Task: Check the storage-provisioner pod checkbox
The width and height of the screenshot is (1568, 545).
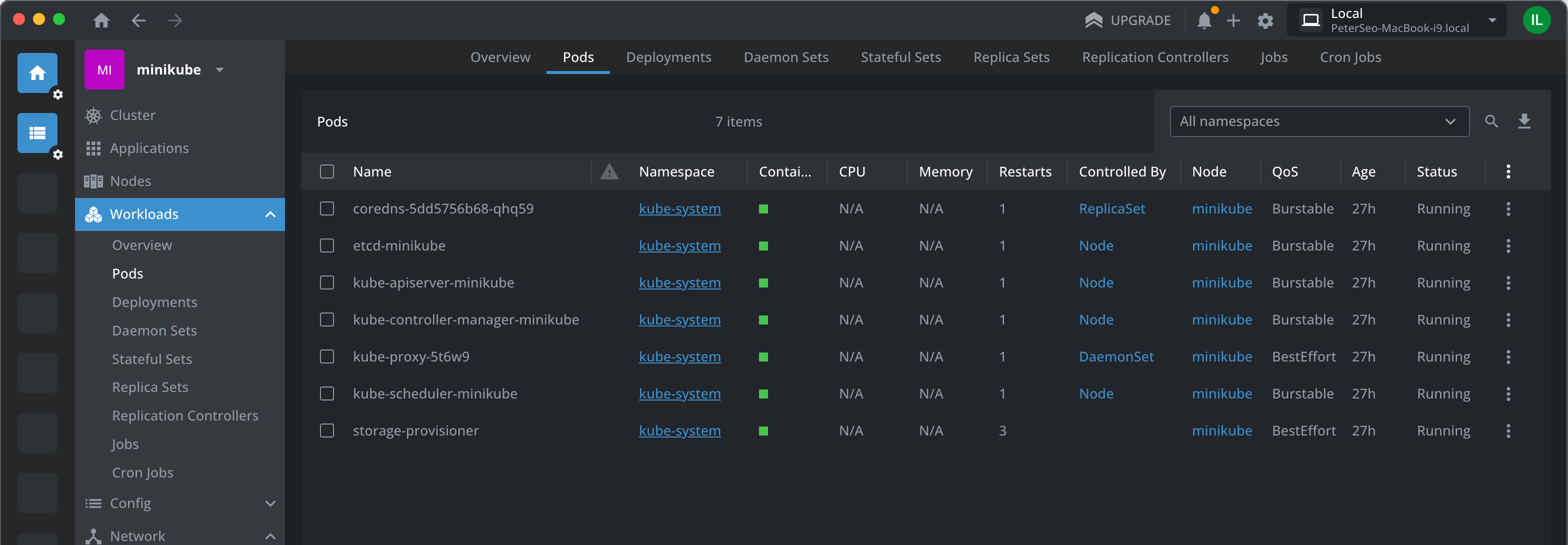Action: coord(327,430)
